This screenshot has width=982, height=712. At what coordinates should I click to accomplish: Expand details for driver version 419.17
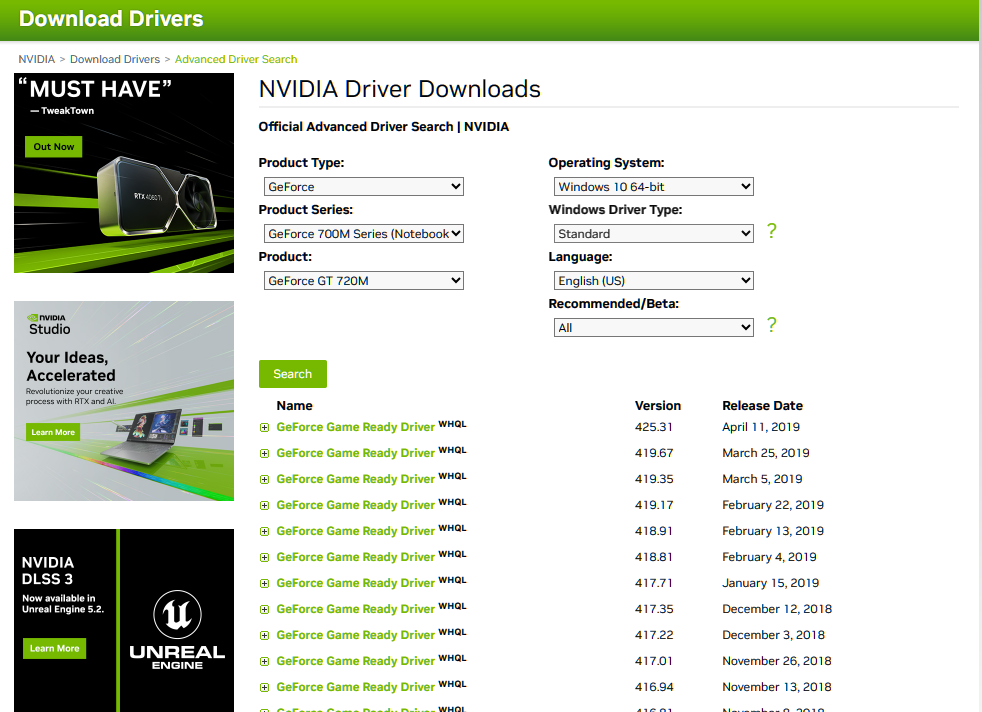tap(264, 505)
